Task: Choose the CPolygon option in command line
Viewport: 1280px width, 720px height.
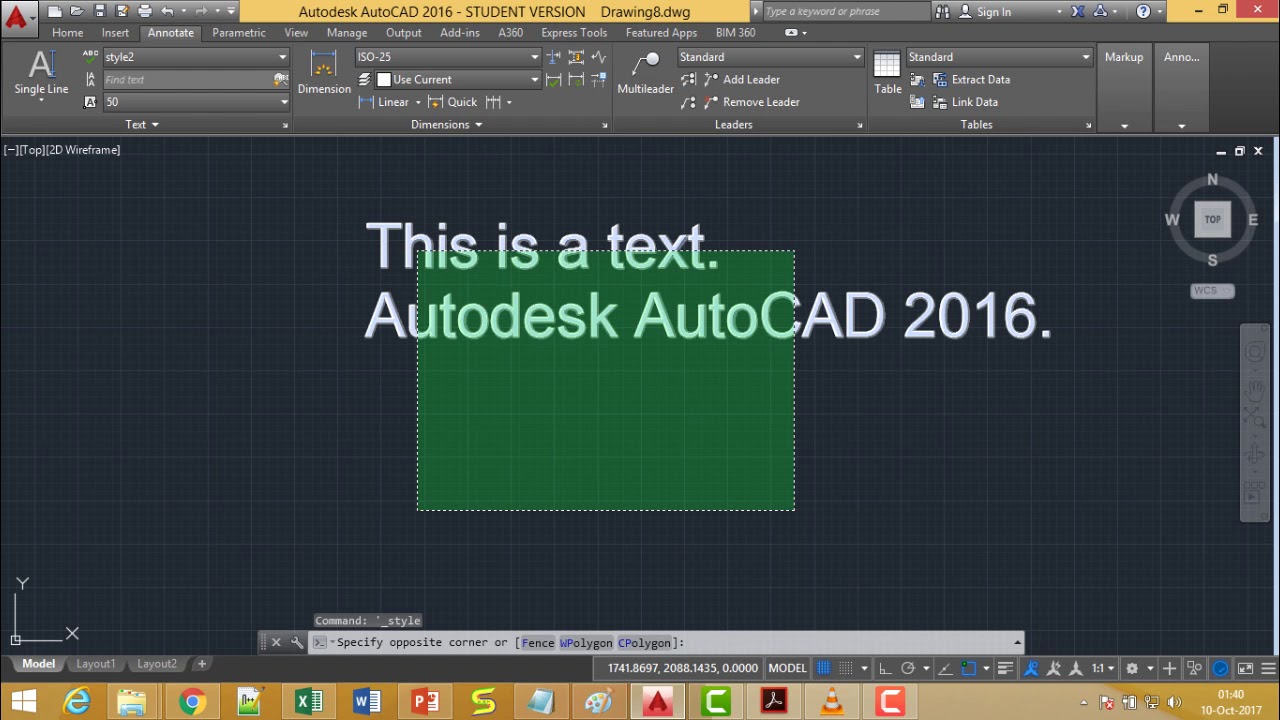Action: 644,643
